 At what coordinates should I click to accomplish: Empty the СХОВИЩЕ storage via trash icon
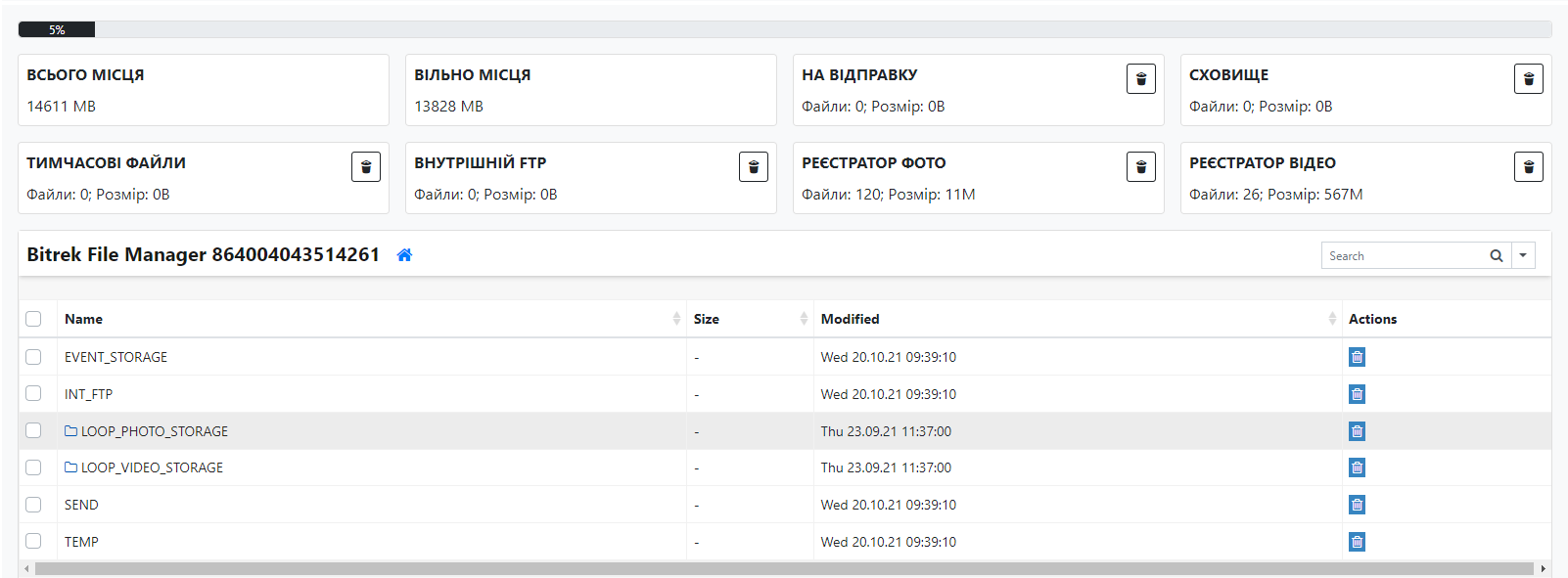click(x=1528, y=79)
